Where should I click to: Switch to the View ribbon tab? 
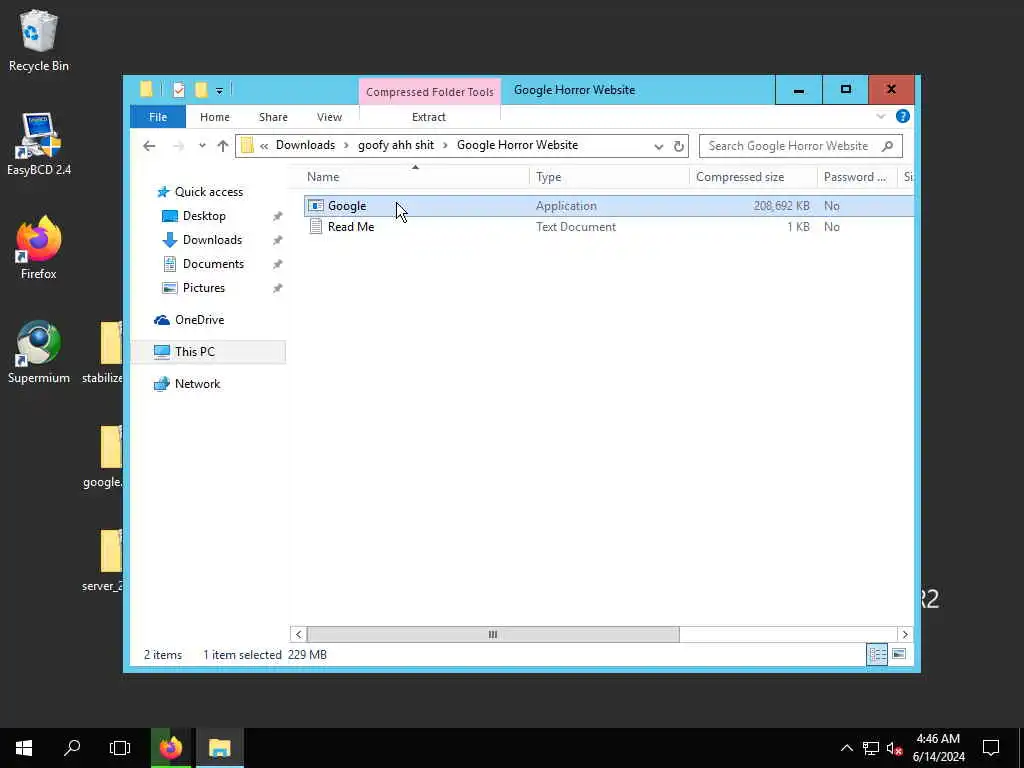tap(329, 117)
